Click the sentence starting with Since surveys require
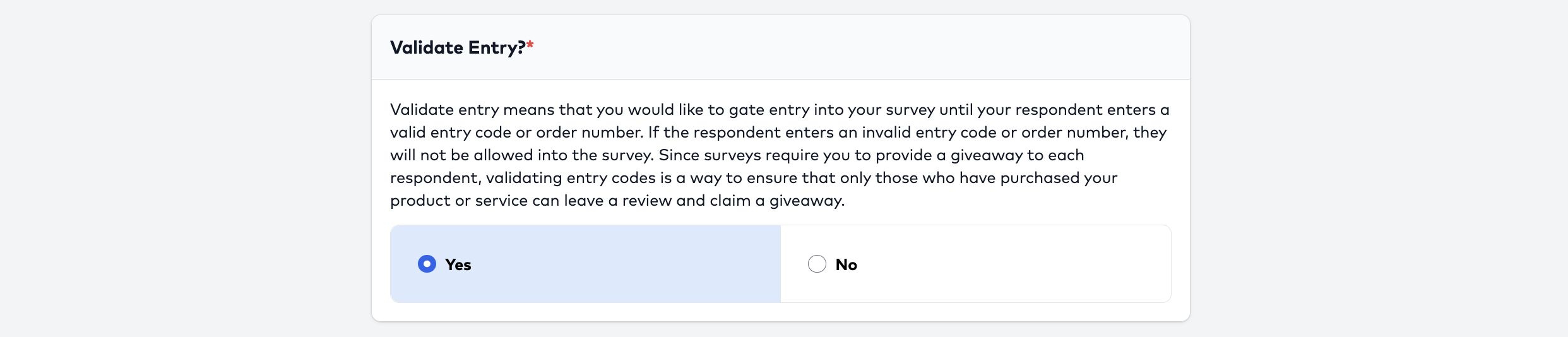The height and width of the screenshot is (337, 1568). coord(871,155)
